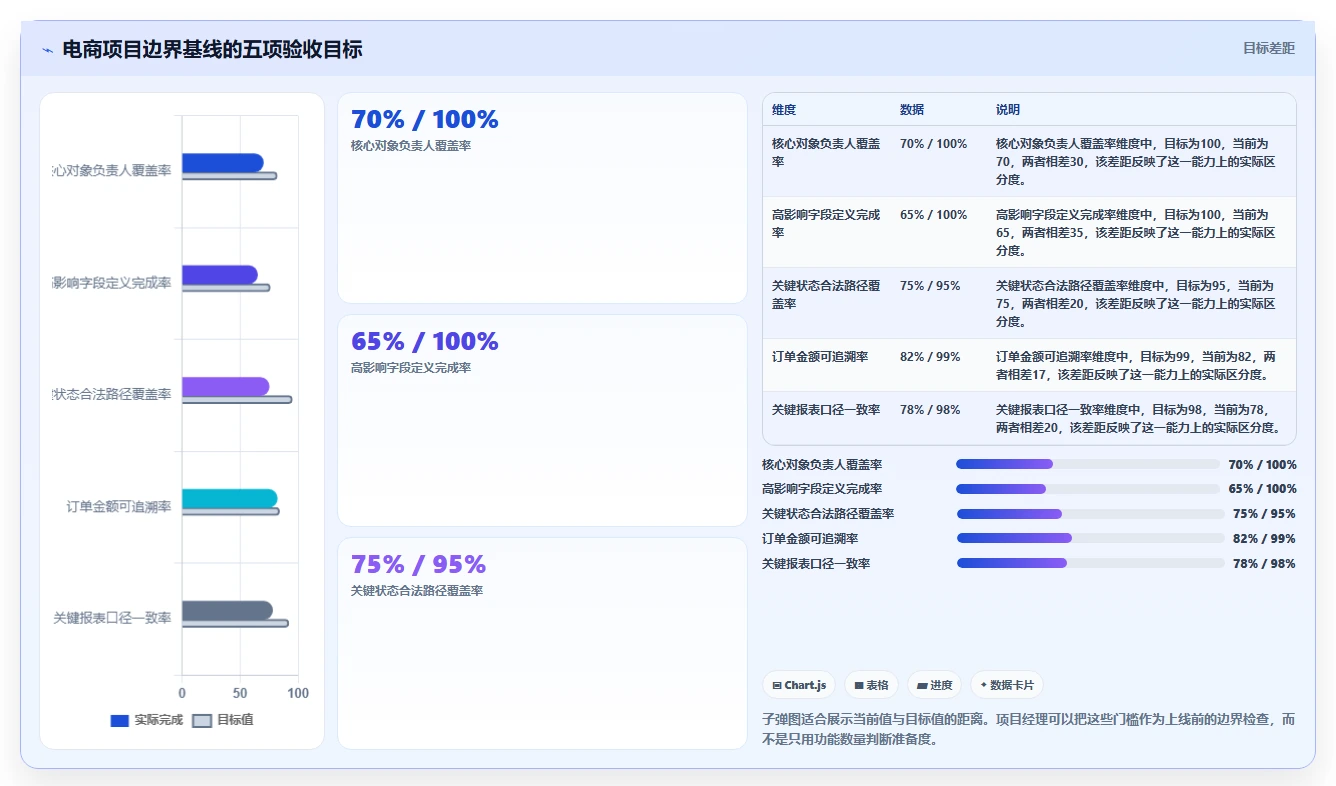Click the 关键报表口径一致率 table row name
The height and width of the screenshot is (786, 1336).
826,410
